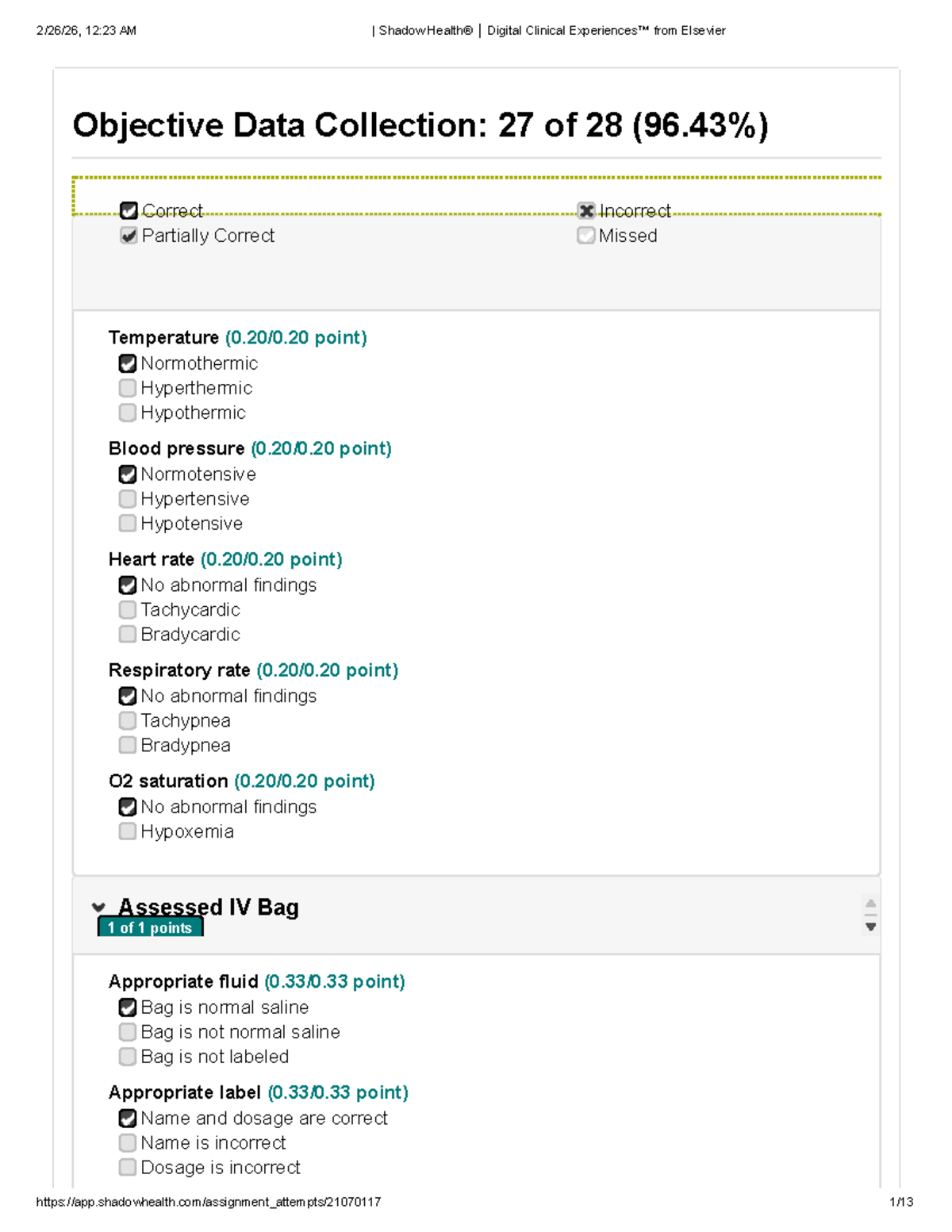Select the Hypotensive checkbox
The width and height of the screenshot is (952, 1232).
point(128,524)
